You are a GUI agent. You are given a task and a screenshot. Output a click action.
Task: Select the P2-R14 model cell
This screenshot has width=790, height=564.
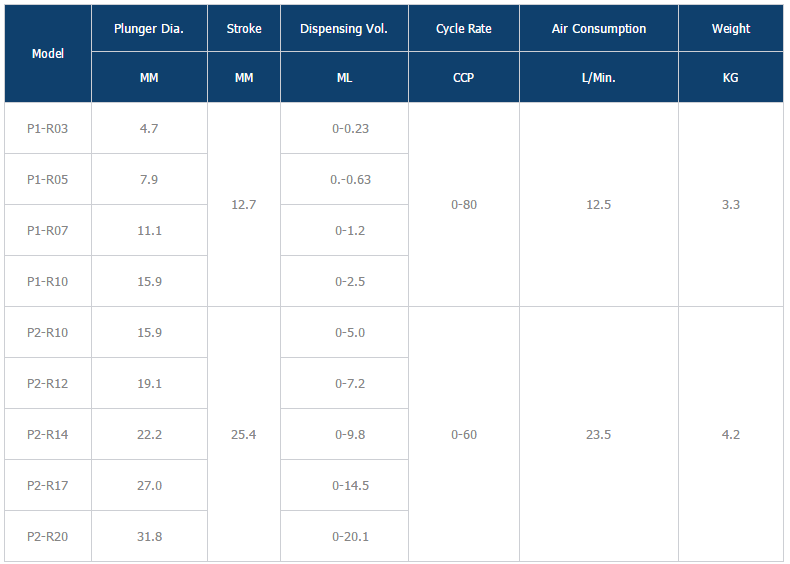[x=48, y=434]
